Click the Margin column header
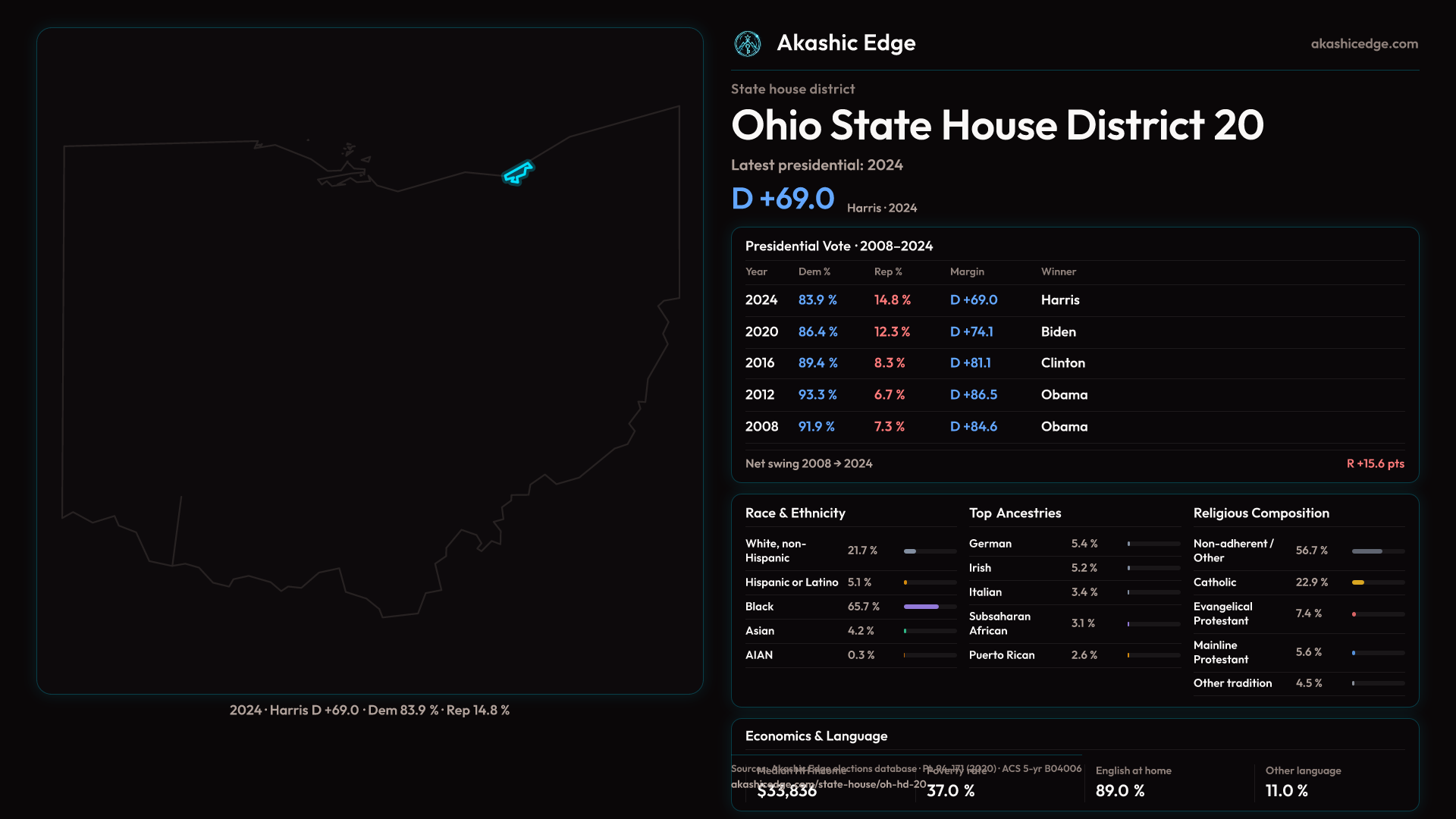The height and width of the screenshot is (819, 1456). coord(966,271)
